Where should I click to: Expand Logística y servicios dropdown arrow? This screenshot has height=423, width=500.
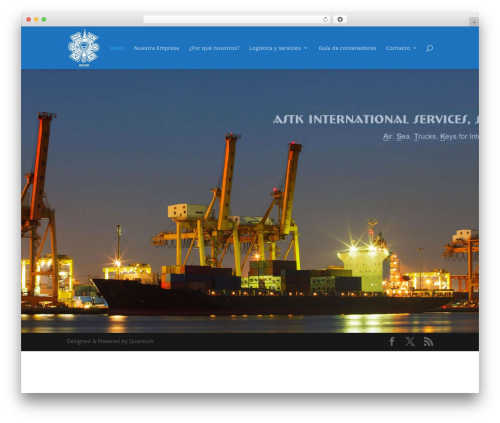pos(305,48)
